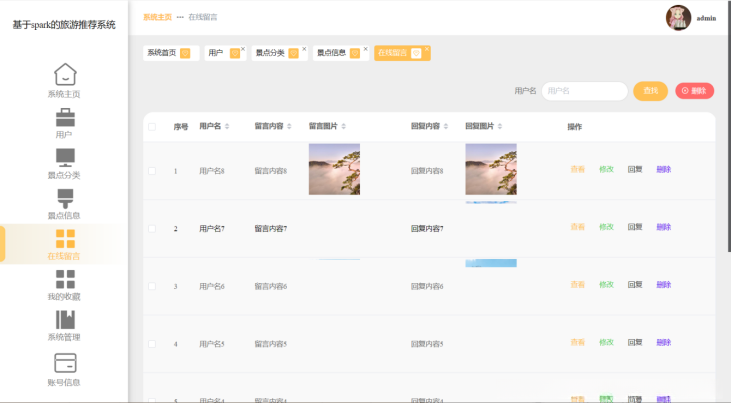Click 回复 for row 用户名6
731x403 pixels.
[635, 285]
